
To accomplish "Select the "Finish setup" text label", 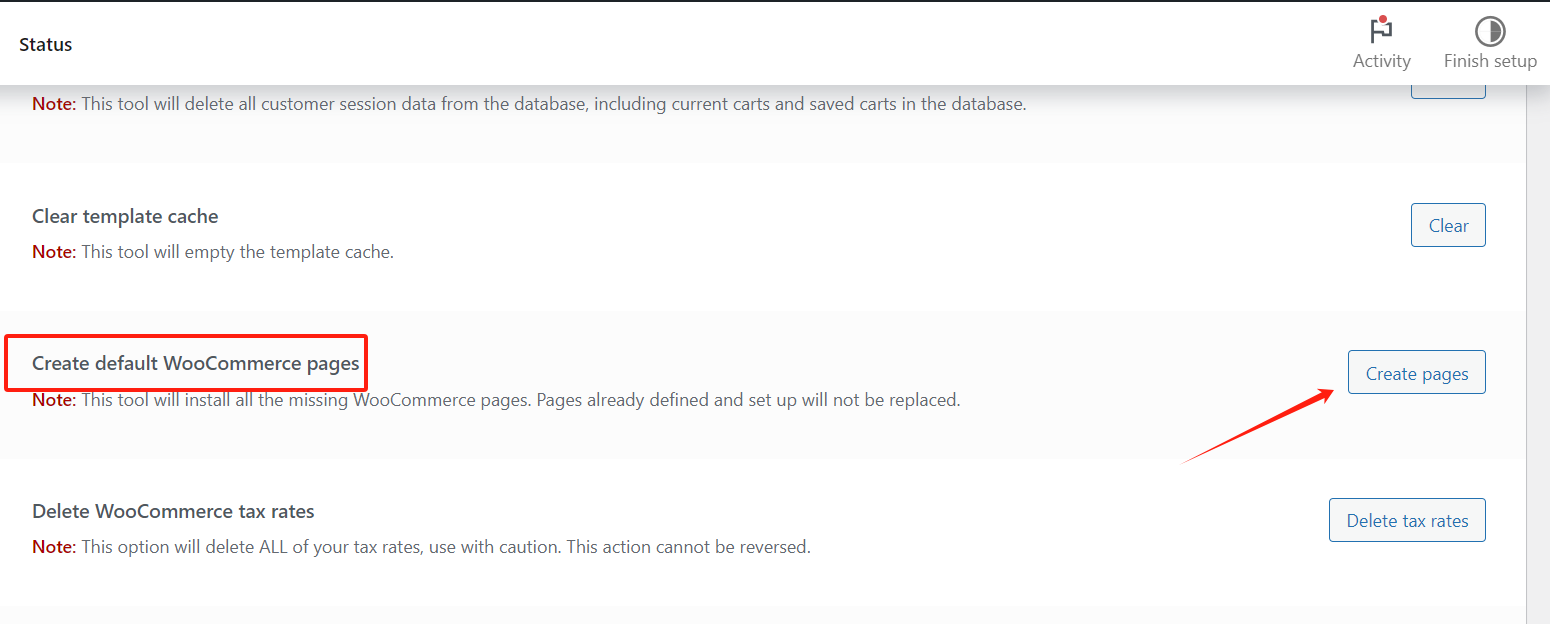I will tap(1490, 61).
